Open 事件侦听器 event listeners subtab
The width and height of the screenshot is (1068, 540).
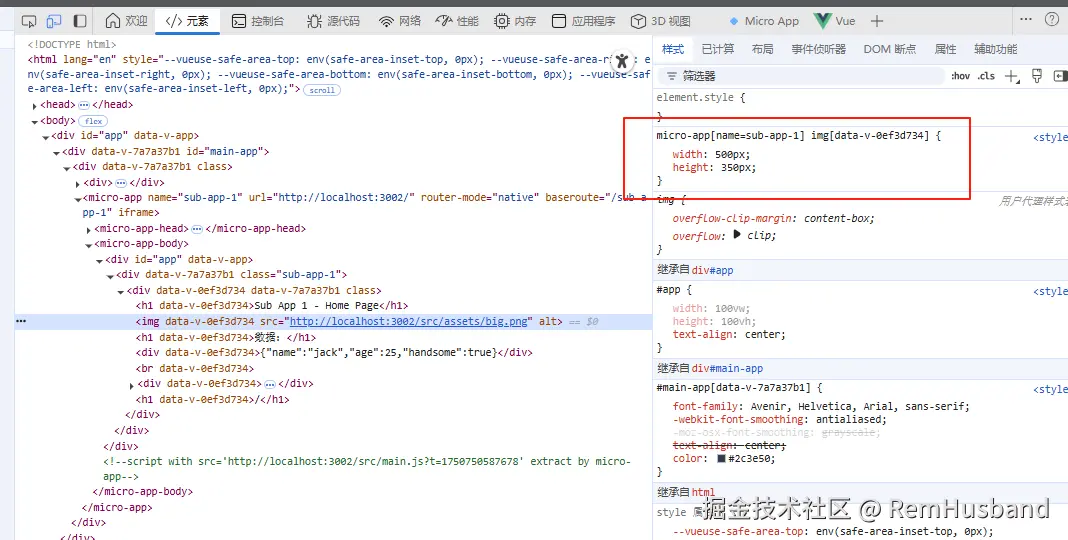click(818, 49)
